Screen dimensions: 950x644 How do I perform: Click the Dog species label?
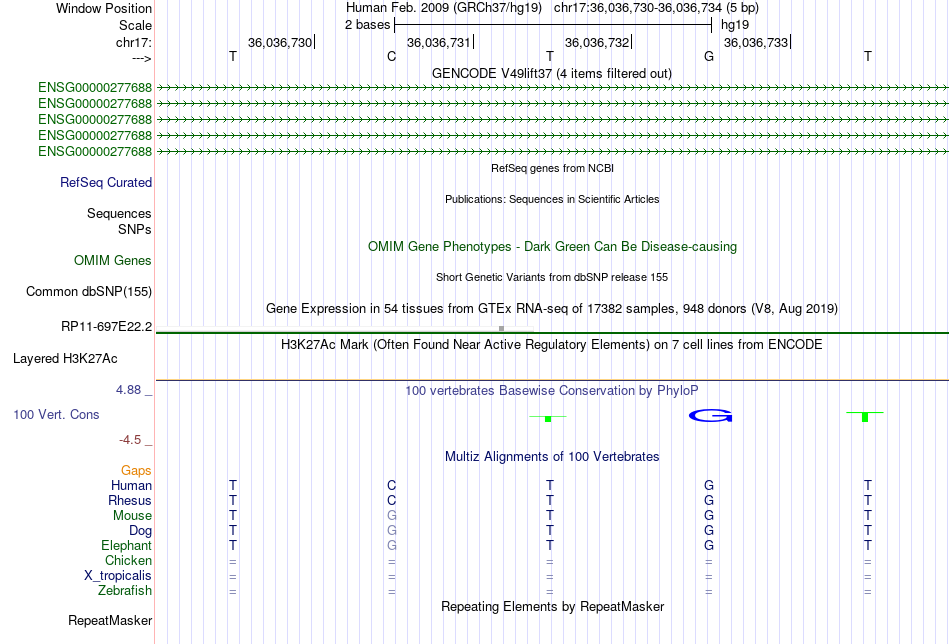(x=141, y=531)
